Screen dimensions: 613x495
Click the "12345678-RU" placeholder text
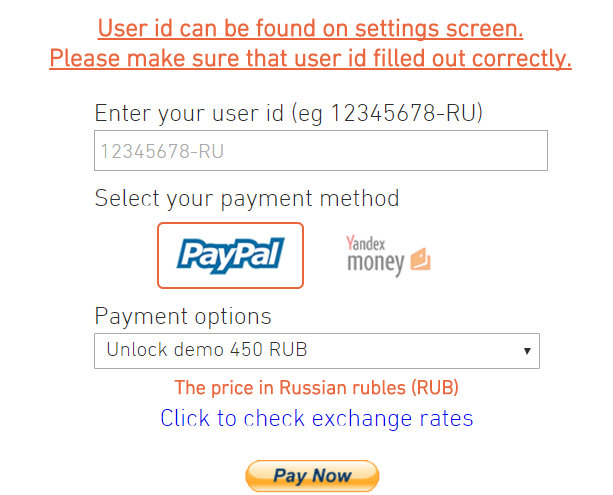(160, 152)
